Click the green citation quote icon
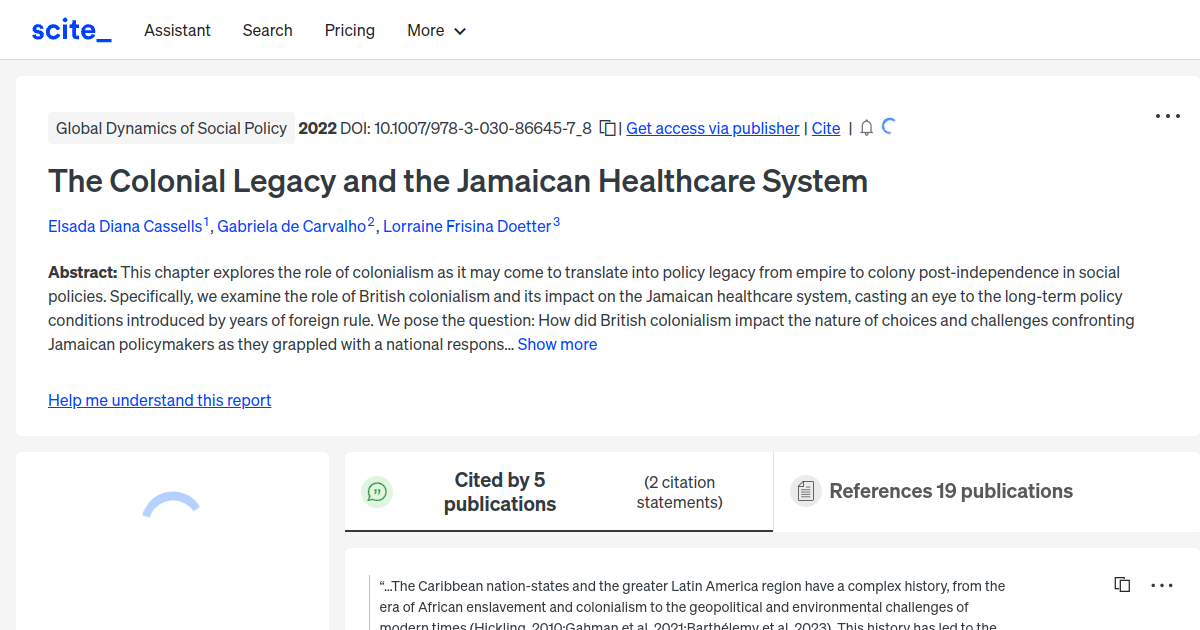Image resolution: width=1200 pixels, height=630 pixels. point(377,491)
